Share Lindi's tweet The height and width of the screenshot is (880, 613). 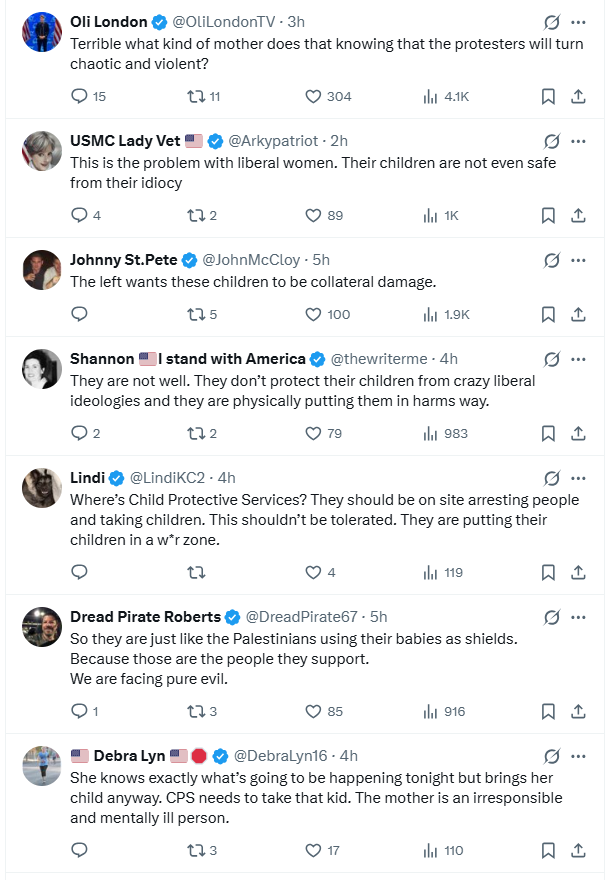click(578, 572)
